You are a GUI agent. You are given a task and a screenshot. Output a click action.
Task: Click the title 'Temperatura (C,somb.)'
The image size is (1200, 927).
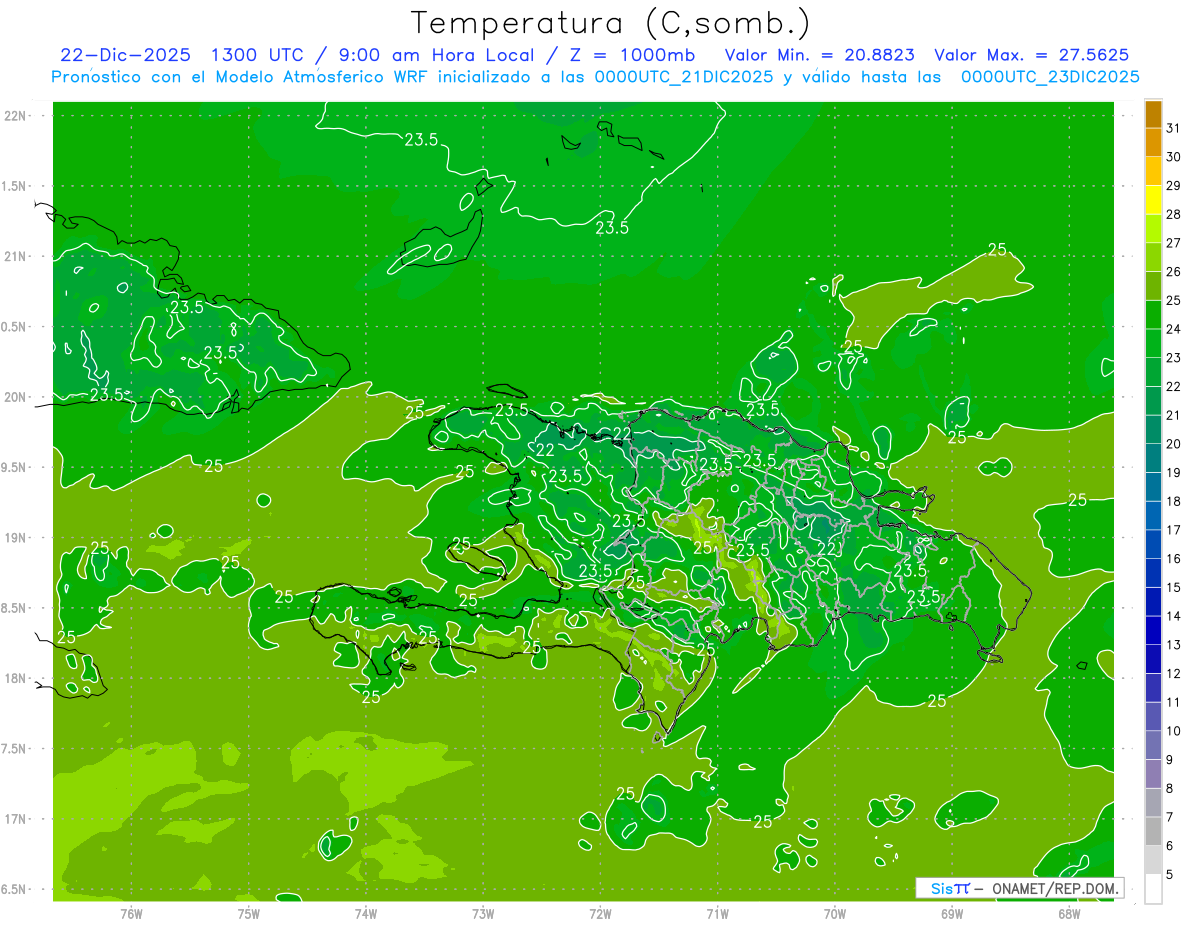(x=609, y=23)
